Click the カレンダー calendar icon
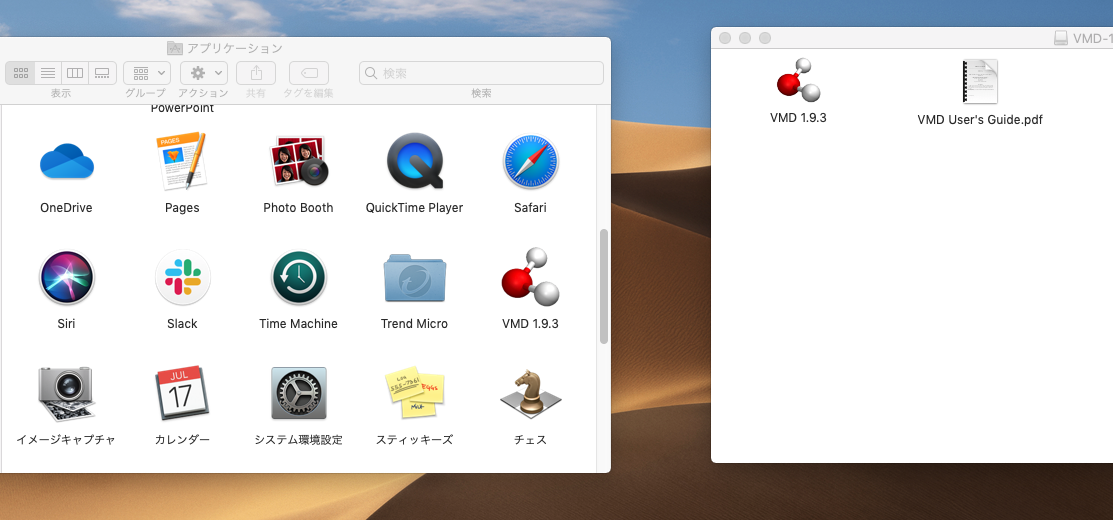This screenshot has width=1113, height=520. [x=182, y=392]
